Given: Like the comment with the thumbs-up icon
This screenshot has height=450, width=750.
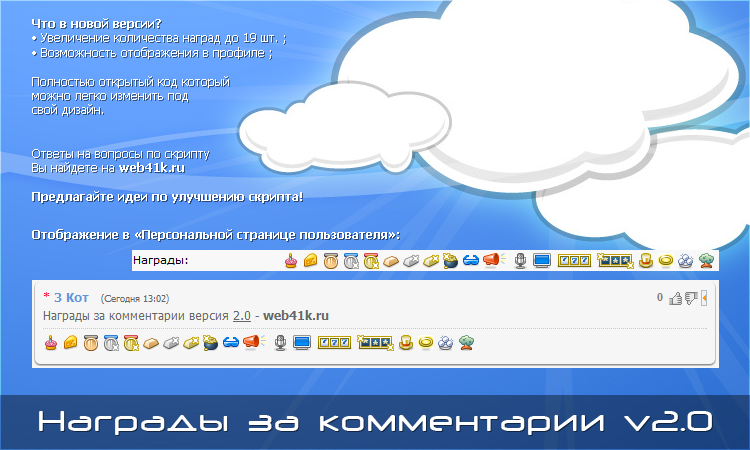Looking at the screenshot, I should 675,298.
